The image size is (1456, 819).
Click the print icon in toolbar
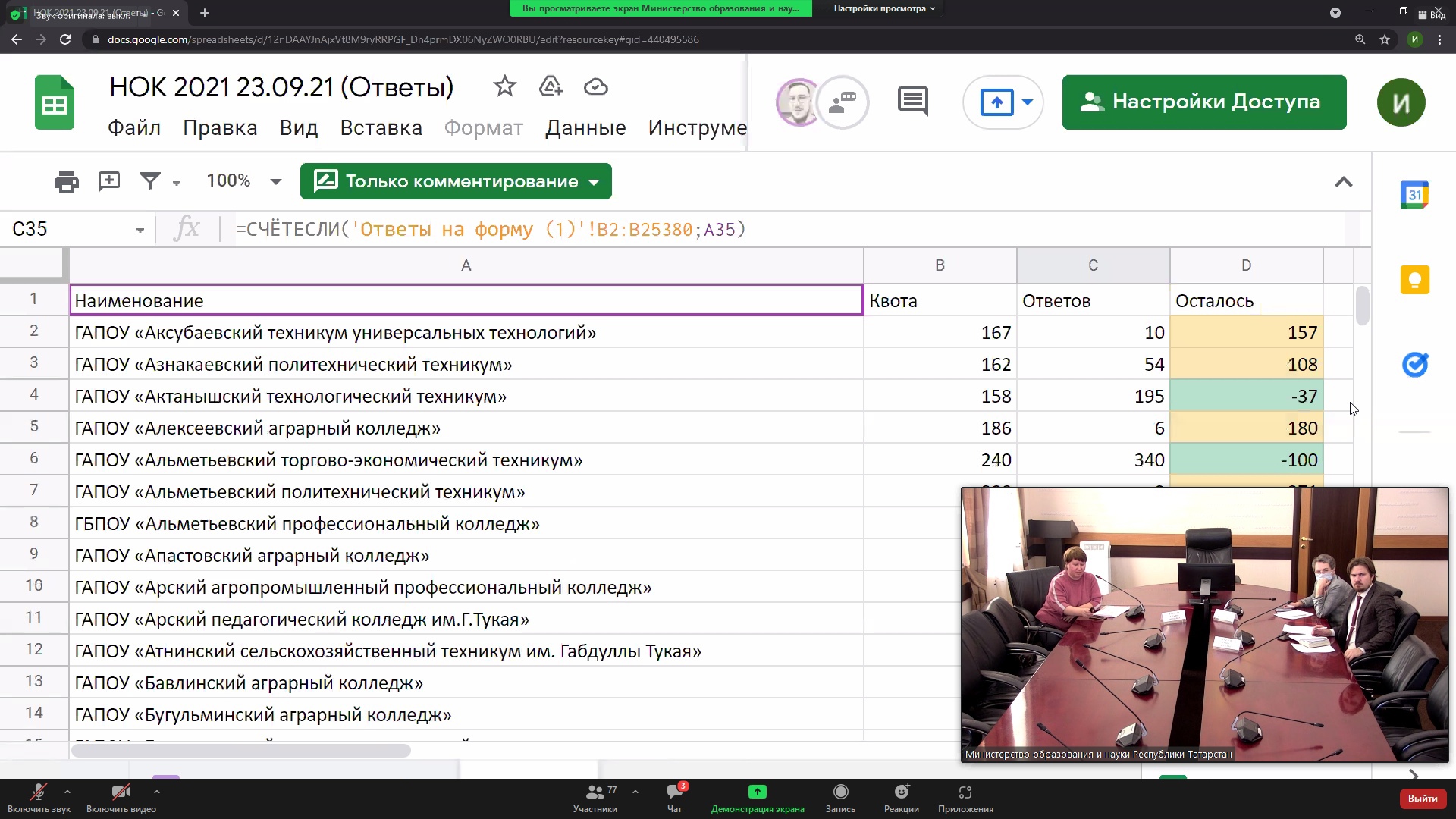click(67, 181)
